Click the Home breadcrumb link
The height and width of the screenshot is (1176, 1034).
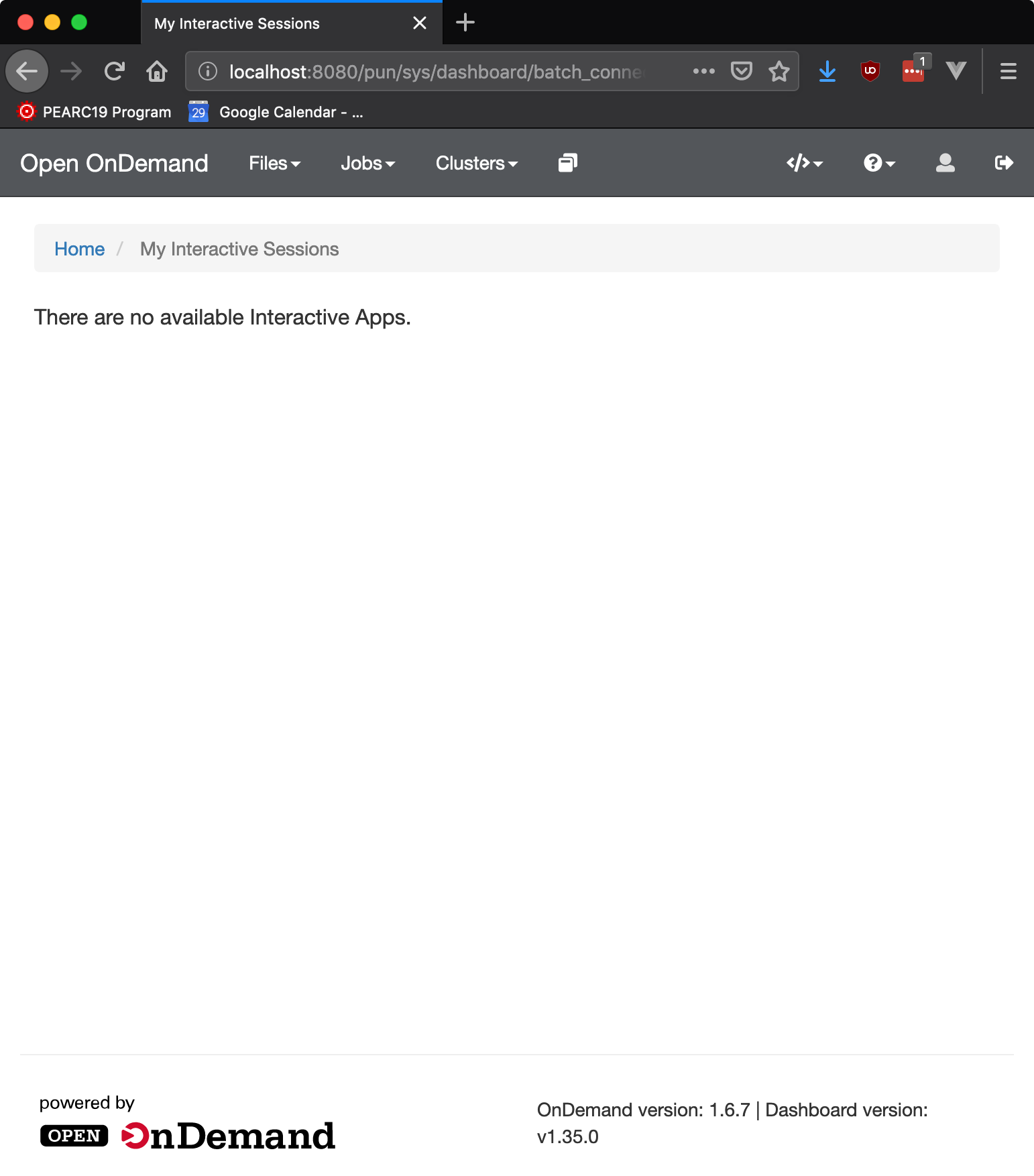[x=79, y=249]
